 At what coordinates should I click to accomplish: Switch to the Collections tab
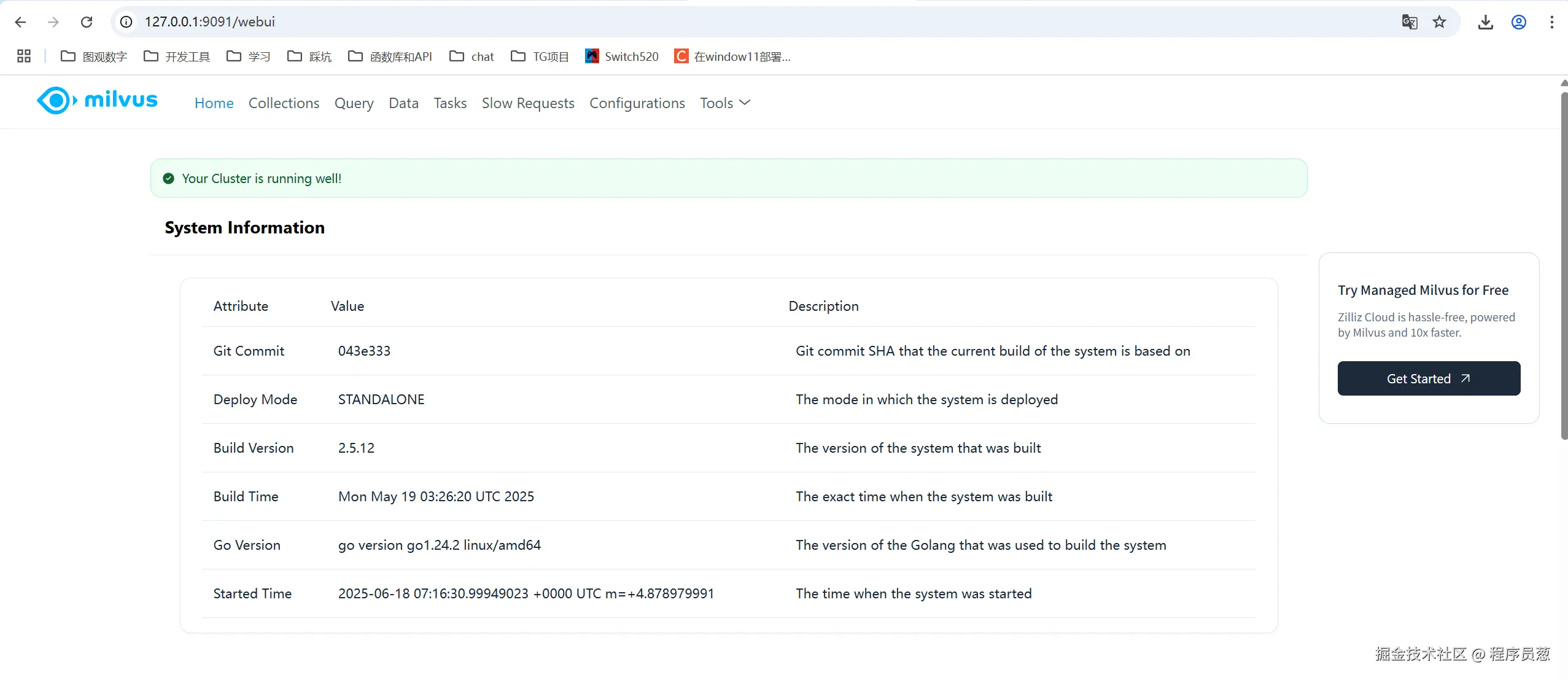pyautogui.click(x=284, y=103)
